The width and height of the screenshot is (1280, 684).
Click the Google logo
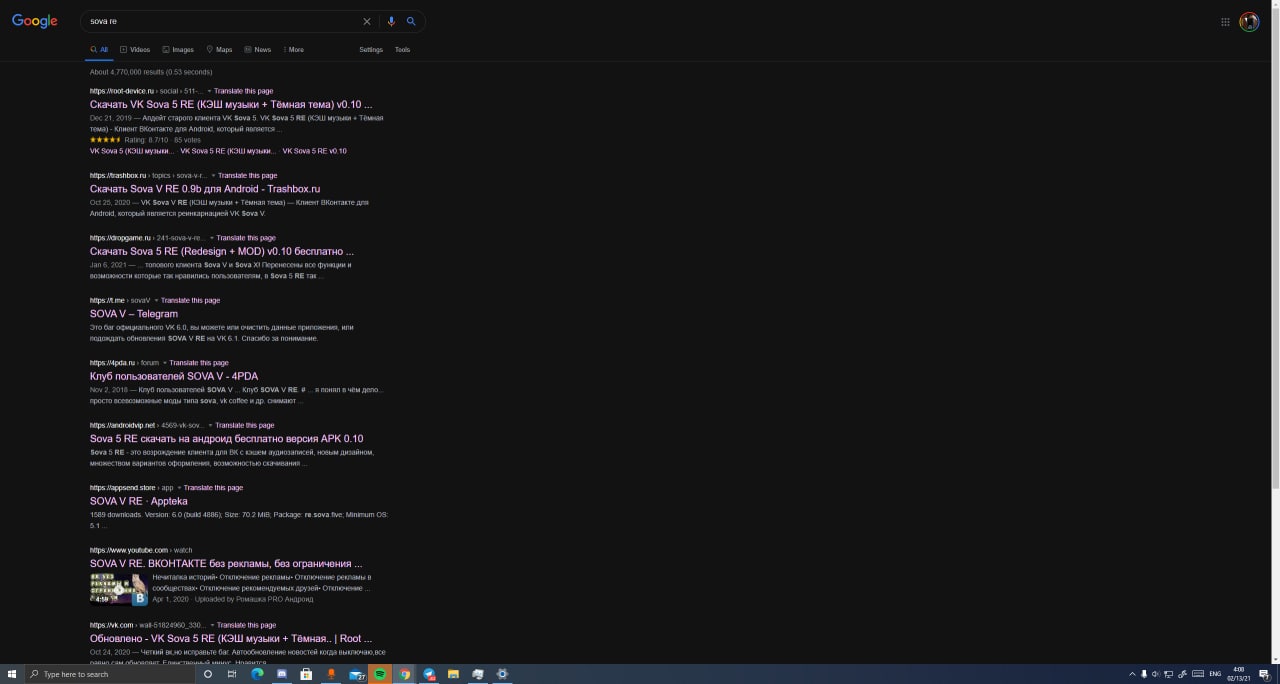pyautogui.click(x=35, y=21)
